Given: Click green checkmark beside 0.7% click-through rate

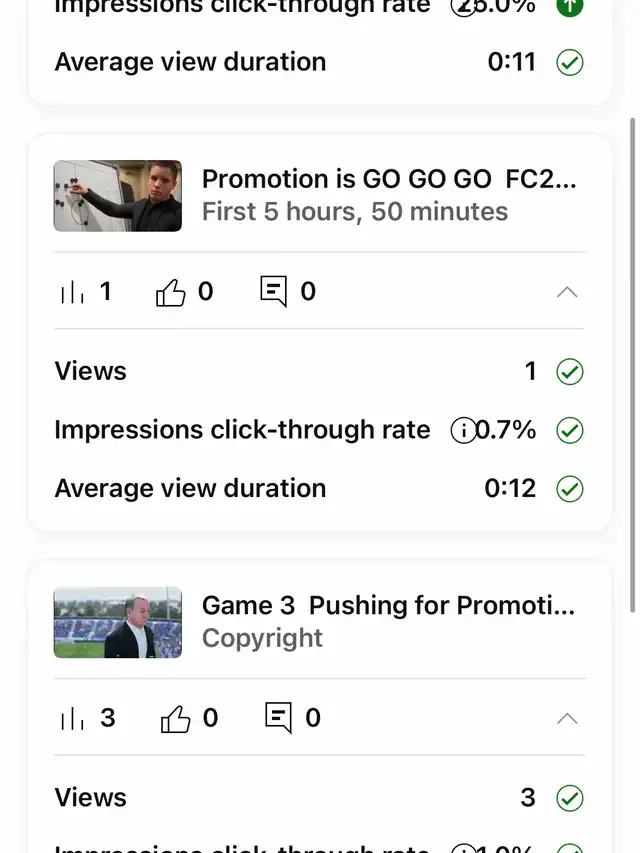Looking at the screenshot, I should point(569,431).
